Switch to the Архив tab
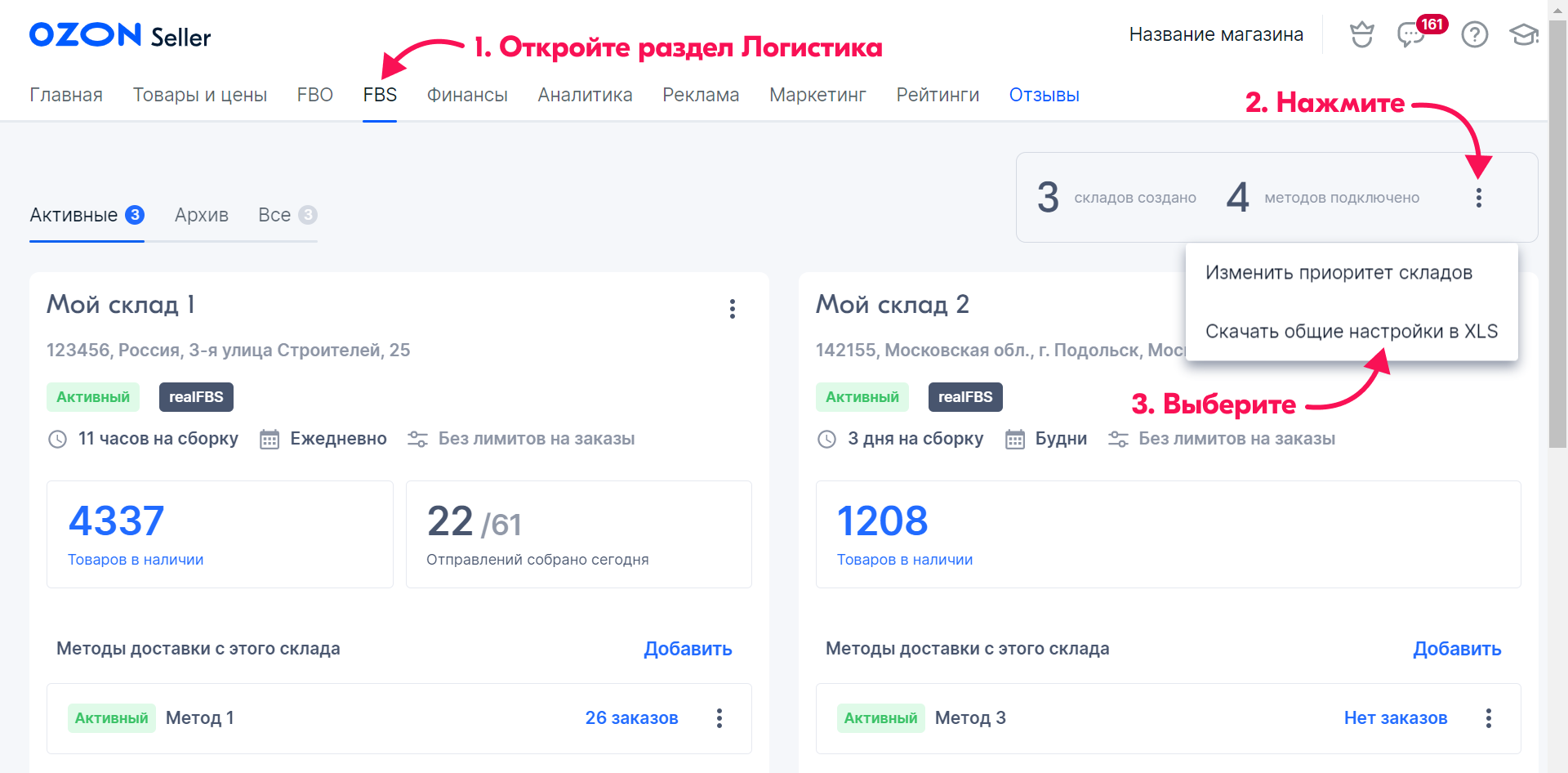Screen dimensions: 1568x773 pos(201,215)
